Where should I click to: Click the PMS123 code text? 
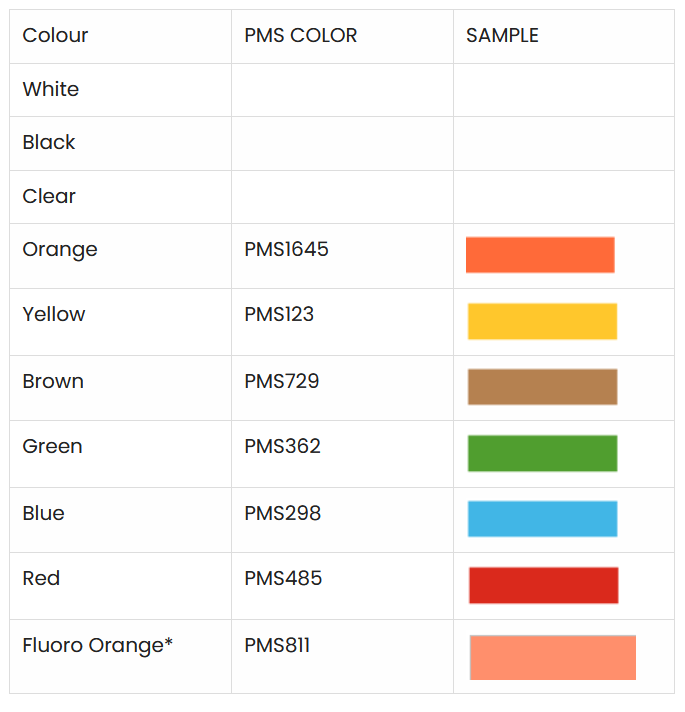pyautogui.click(x=279, y=314)
